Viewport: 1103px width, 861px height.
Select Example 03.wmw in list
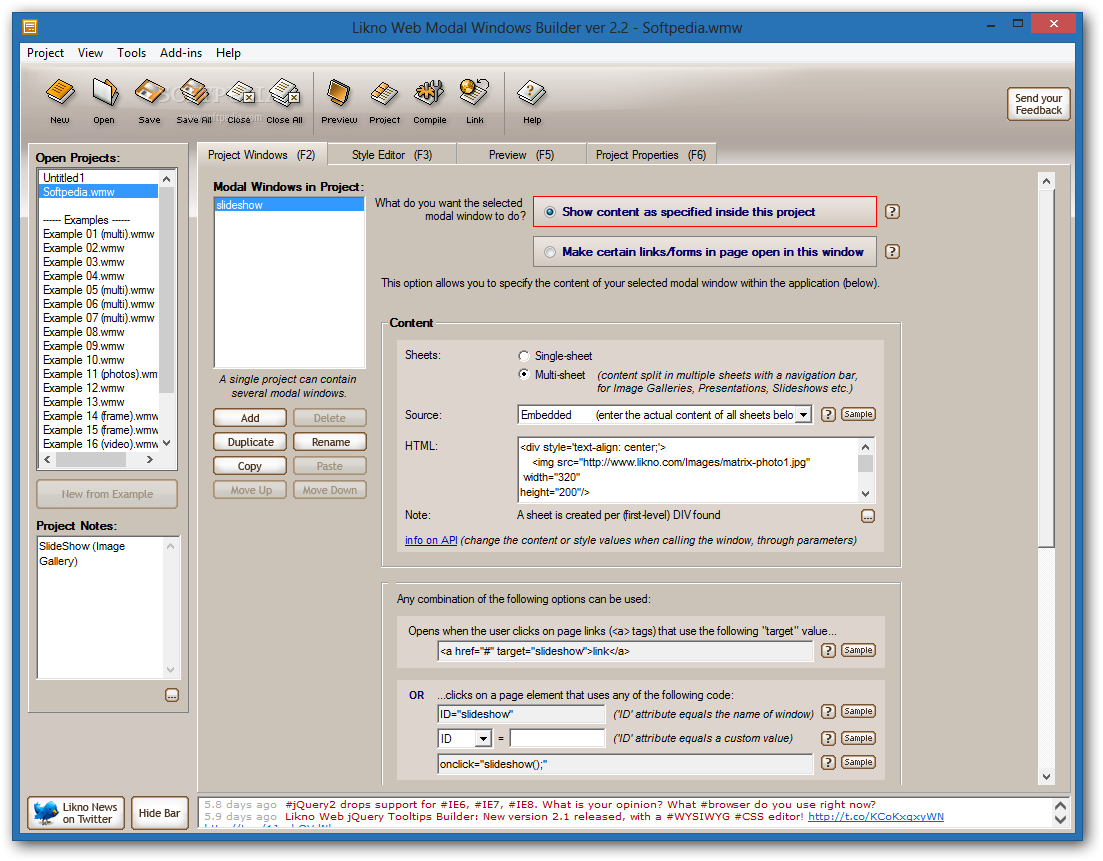(98, 262)
